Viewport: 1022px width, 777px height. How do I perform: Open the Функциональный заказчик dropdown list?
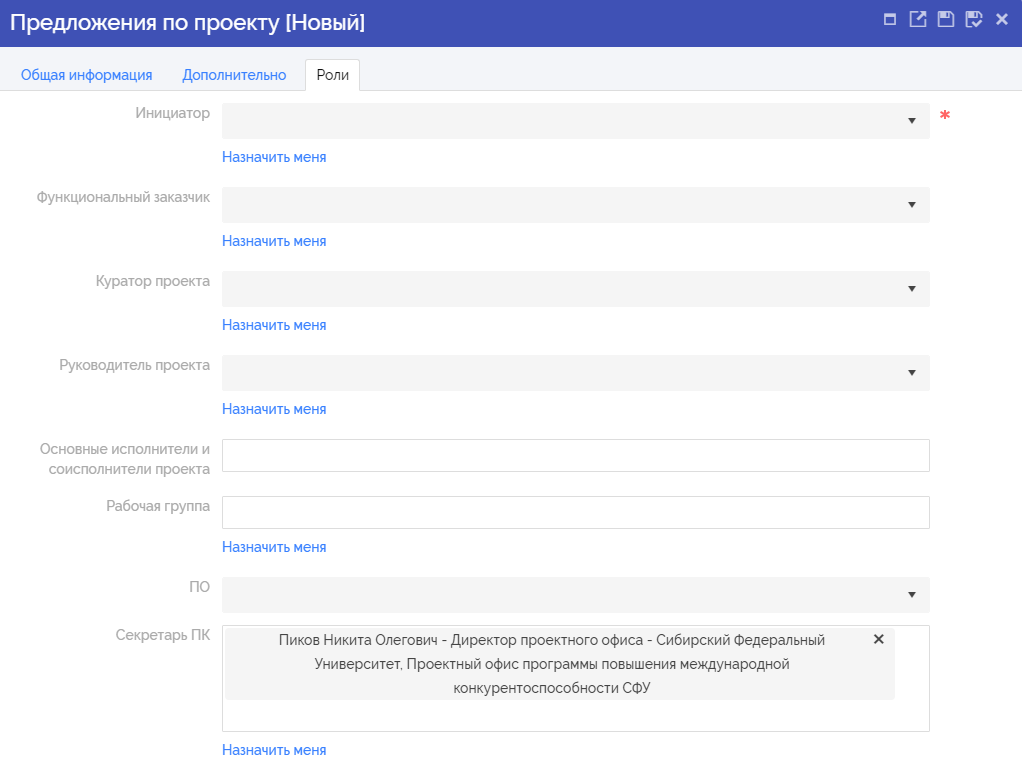point(911,205)
